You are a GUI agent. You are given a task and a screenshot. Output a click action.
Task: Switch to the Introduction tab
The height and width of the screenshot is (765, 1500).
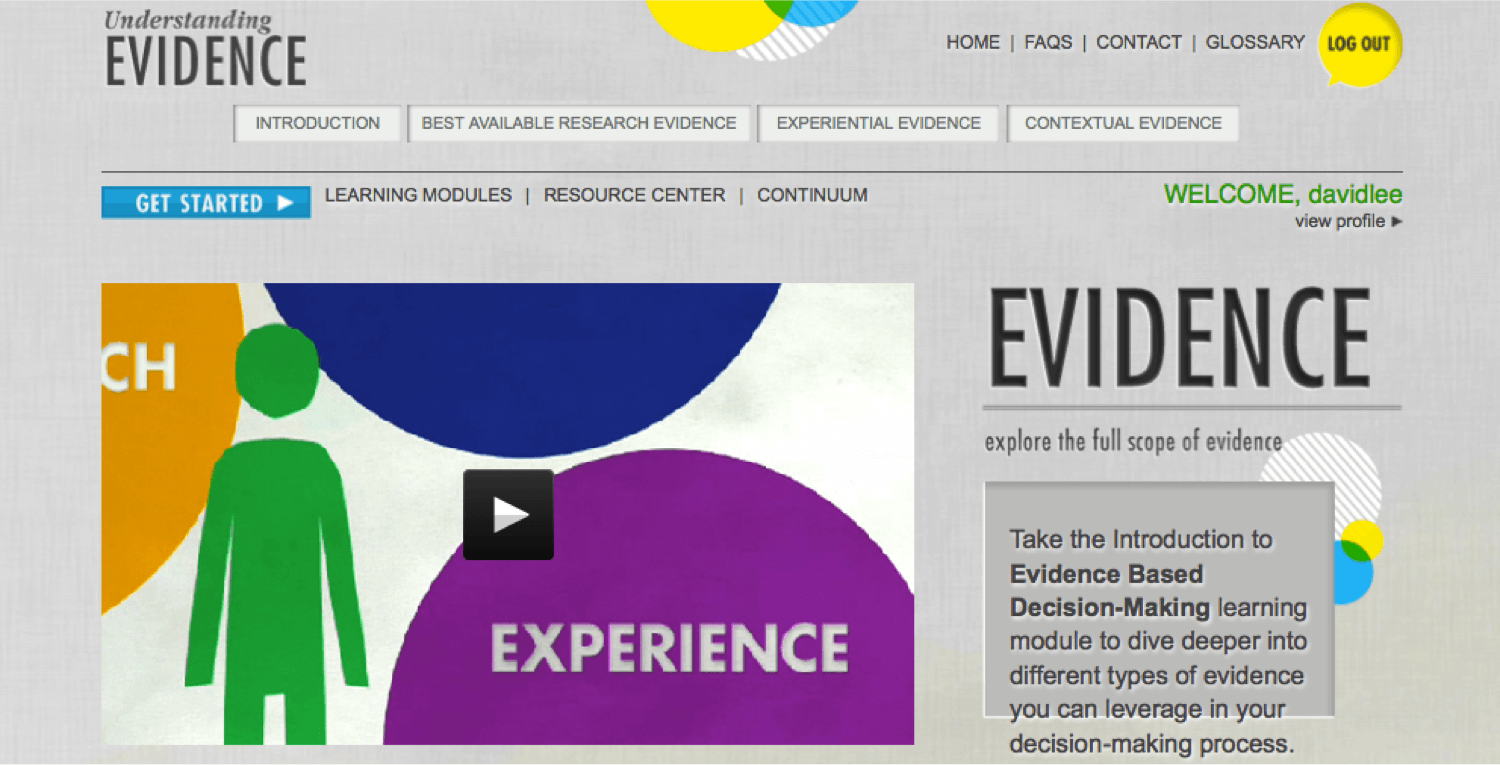pyautogui.click(x=318, y=123)
